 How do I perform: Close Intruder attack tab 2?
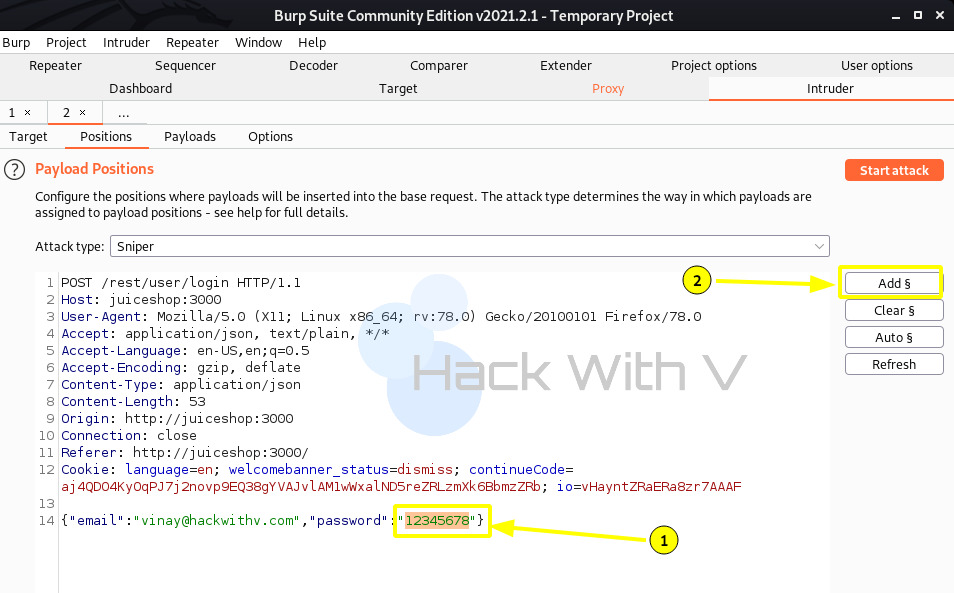(82, 113)
